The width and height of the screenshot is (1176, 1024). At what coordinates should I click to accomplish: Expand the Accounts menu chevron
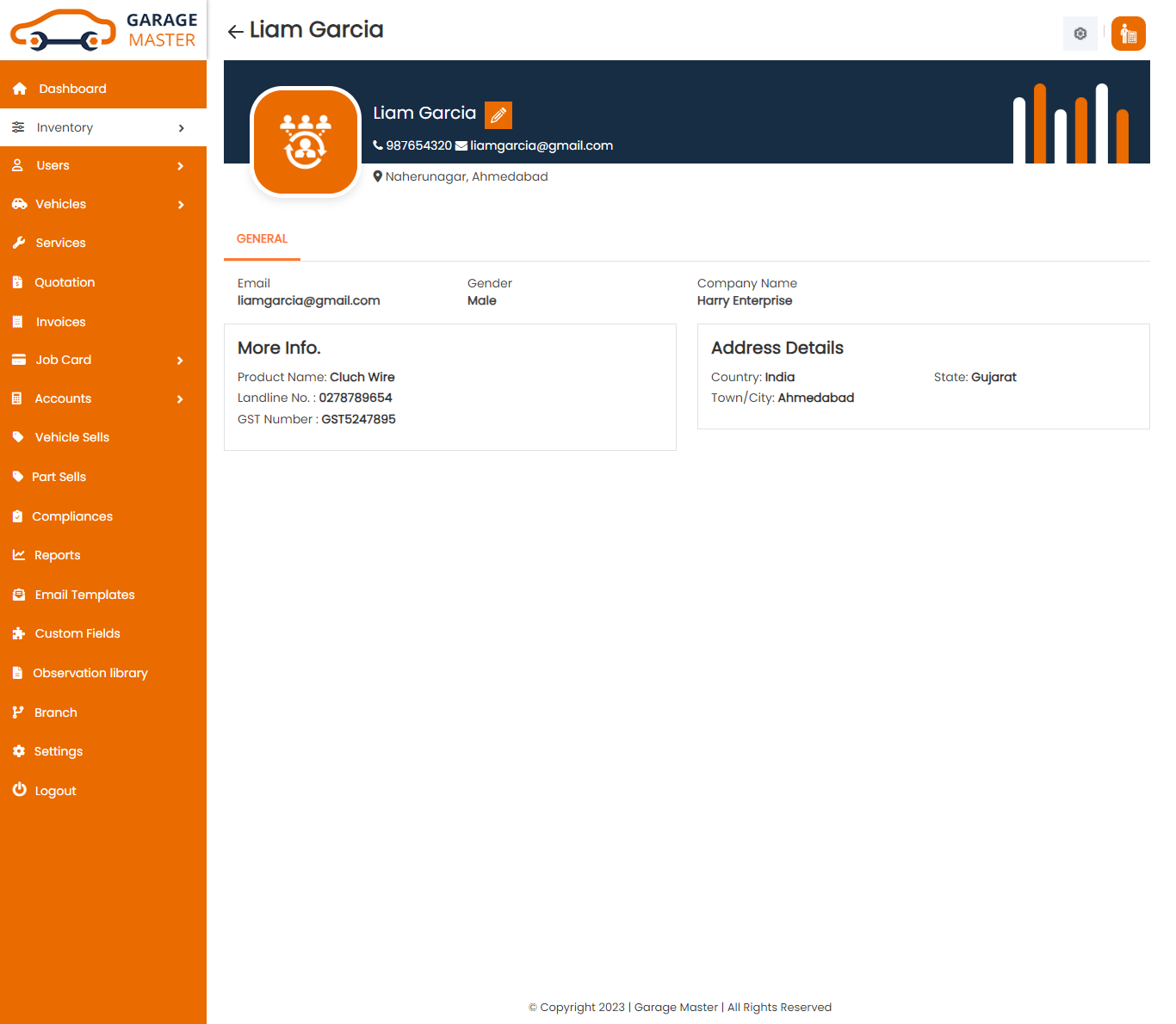tap(181, 399)
